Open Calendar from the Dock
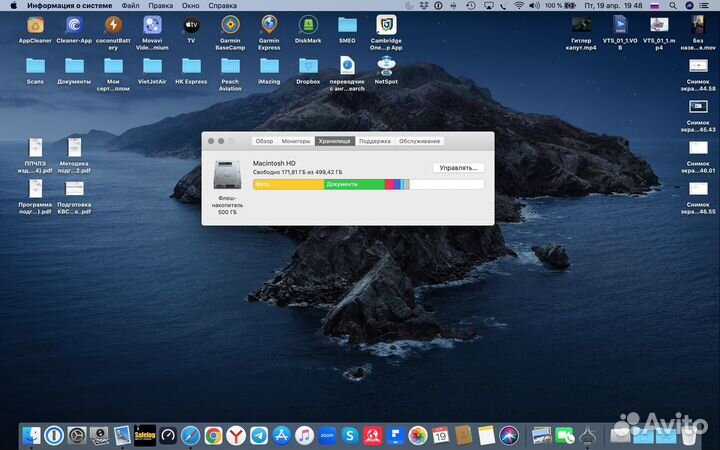 (x=440, y=435)
